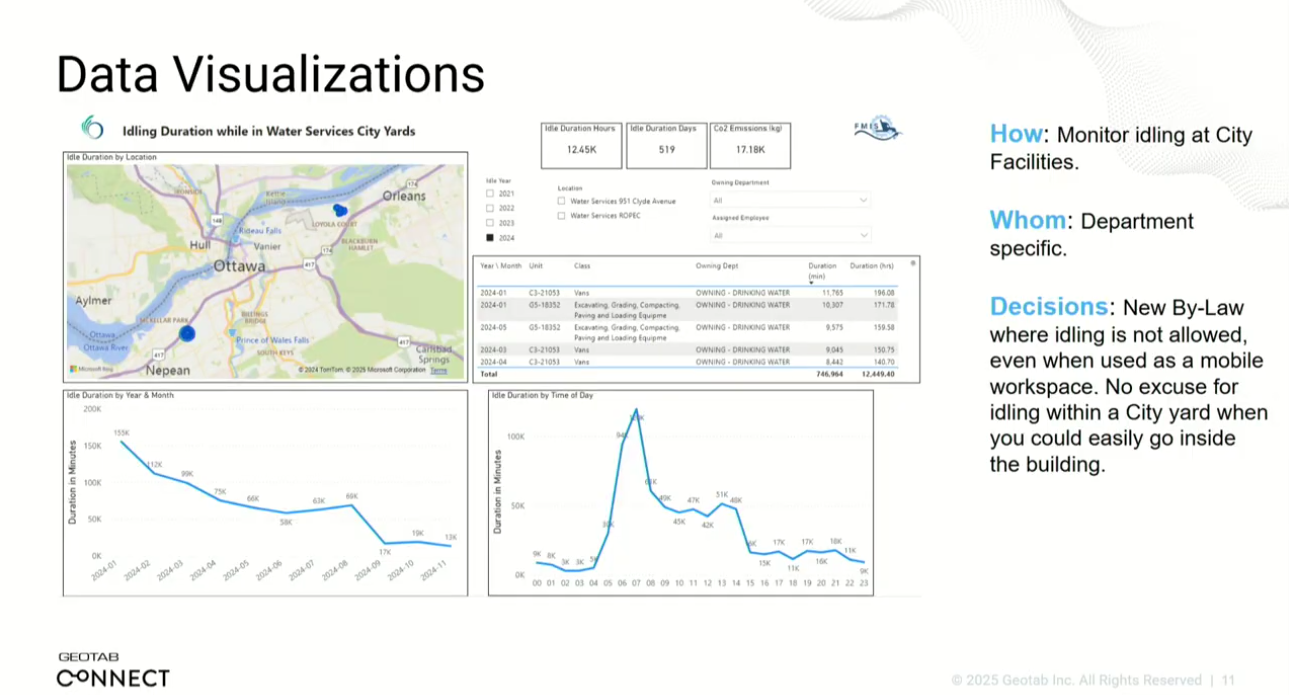Click the blue idling marker near Nepean on the map
The width and height of the screenshot is (1289, 695).
[x=186, y=334]
